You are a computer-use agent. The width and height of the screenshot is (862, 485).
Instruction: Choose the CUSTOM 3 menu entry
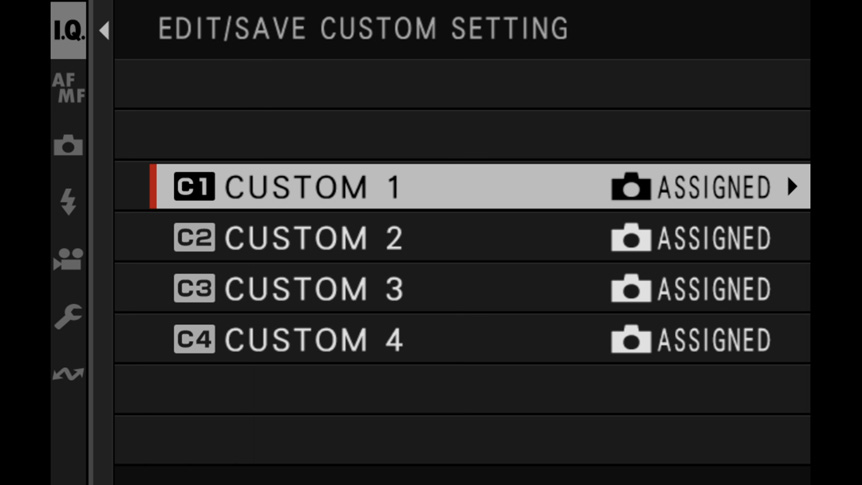462,288
